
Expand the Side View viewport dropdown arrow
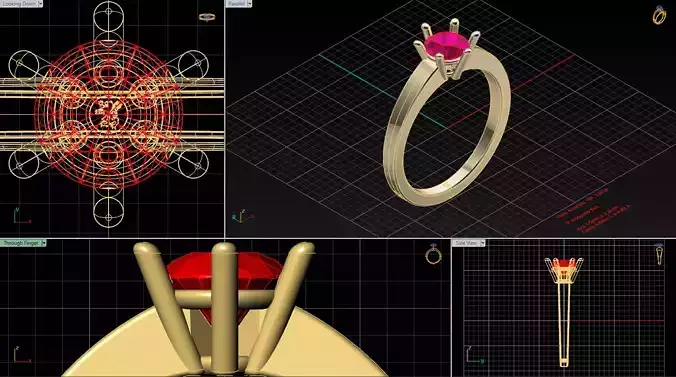[x=482, y=243]
